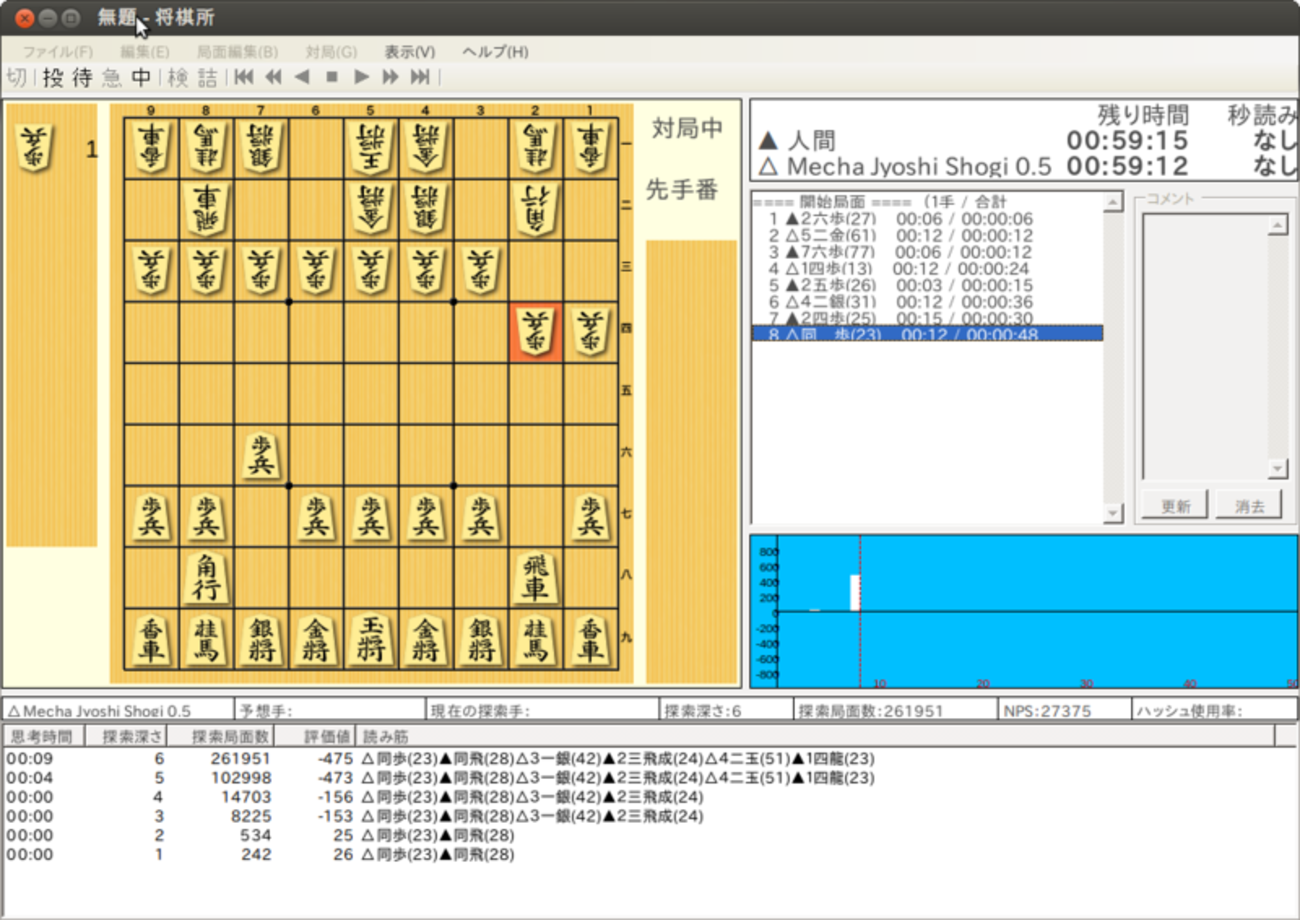
Task: Fast-forward several moves
Action: click(x=391, y=77)
